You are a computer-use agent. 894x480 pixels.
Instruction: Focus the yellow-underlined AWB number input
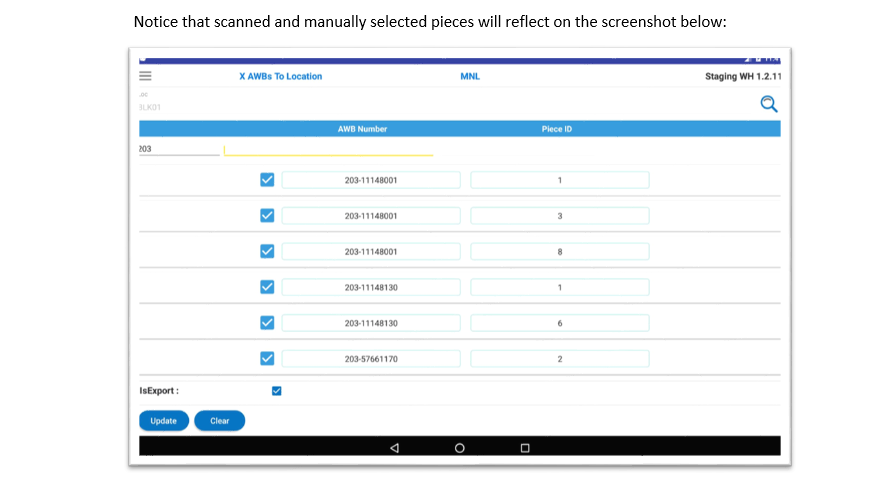click(x=328, y=150)
